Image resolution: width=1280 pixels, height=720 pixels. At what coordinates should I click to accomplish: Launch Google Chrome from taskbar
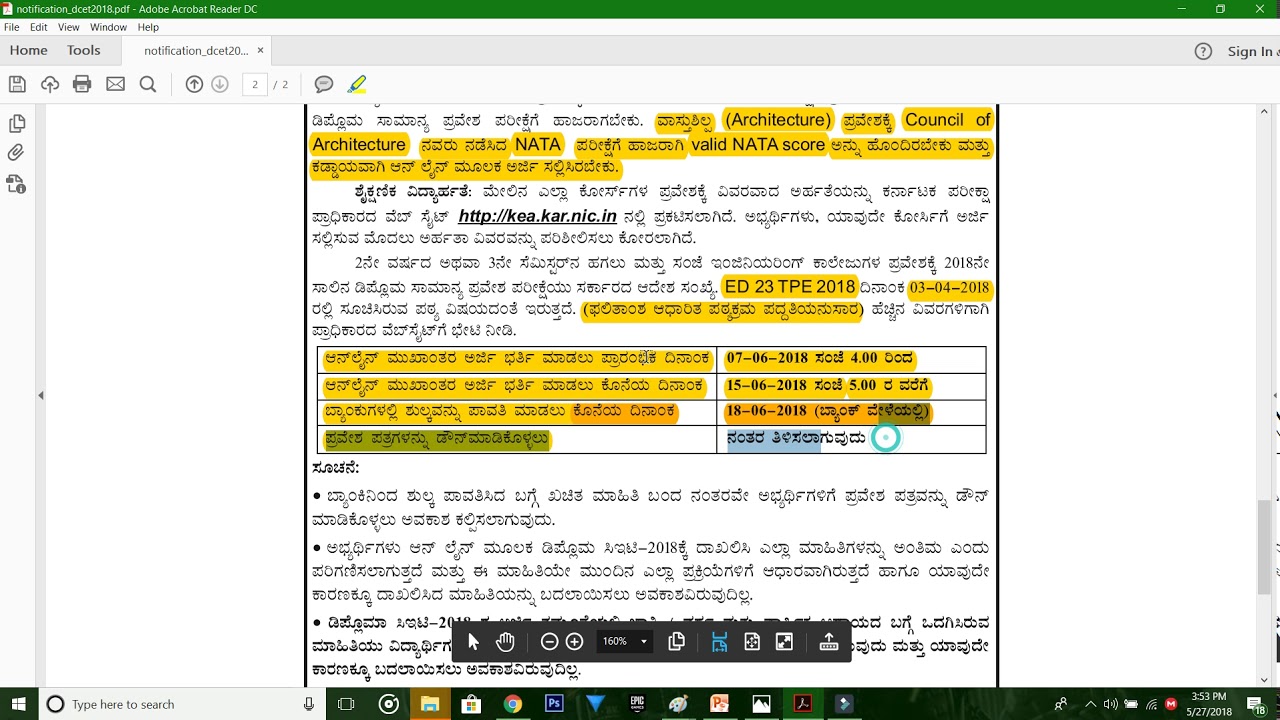point(512,704)
